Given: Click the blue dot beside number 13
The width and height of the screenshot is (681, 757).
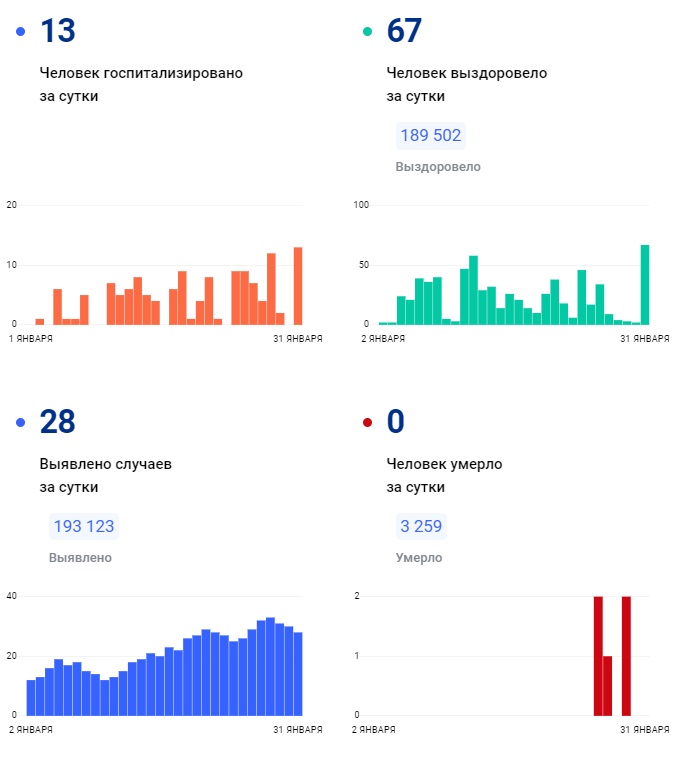Looking at the screenshot, I should (x=21, y=32).
